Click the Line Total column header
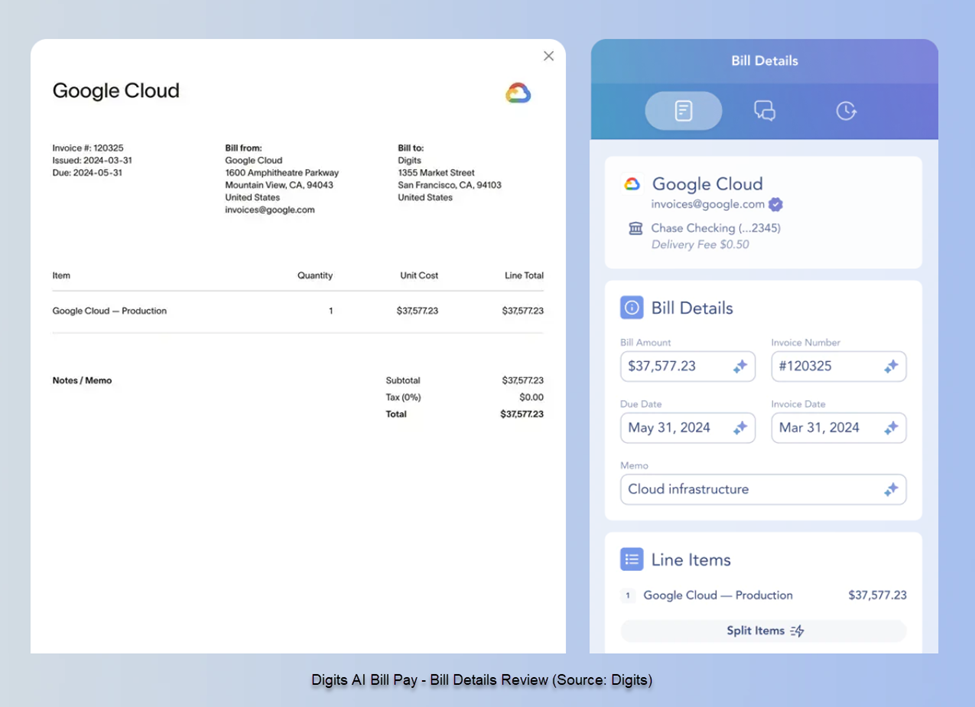The width and height of the screenshot is (975, 707). point(524,275)
